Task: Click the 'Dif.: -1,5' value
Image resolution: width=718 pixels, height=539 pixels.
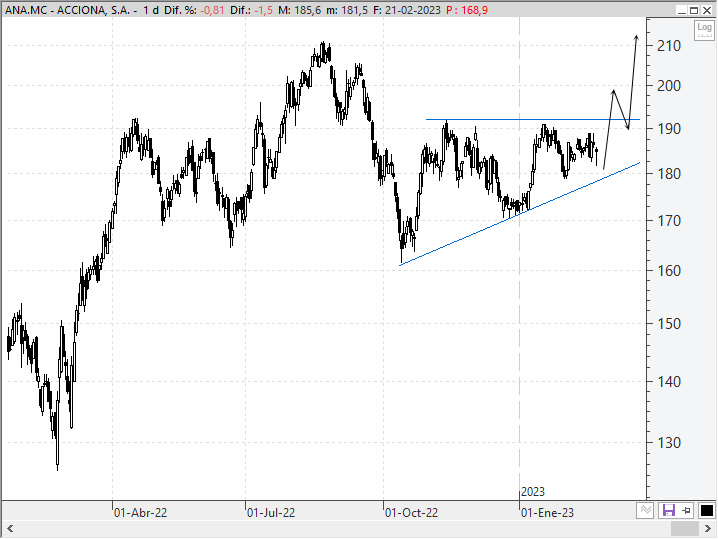Action: point(251,10)
